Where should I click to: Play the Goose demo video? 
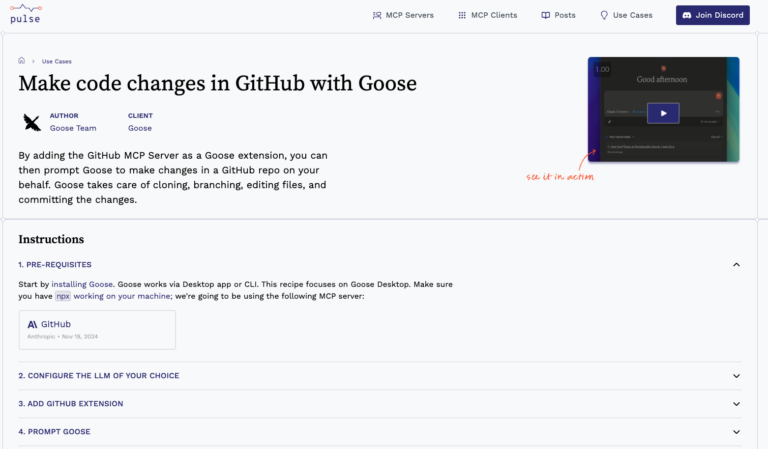[x=662, y=113]
